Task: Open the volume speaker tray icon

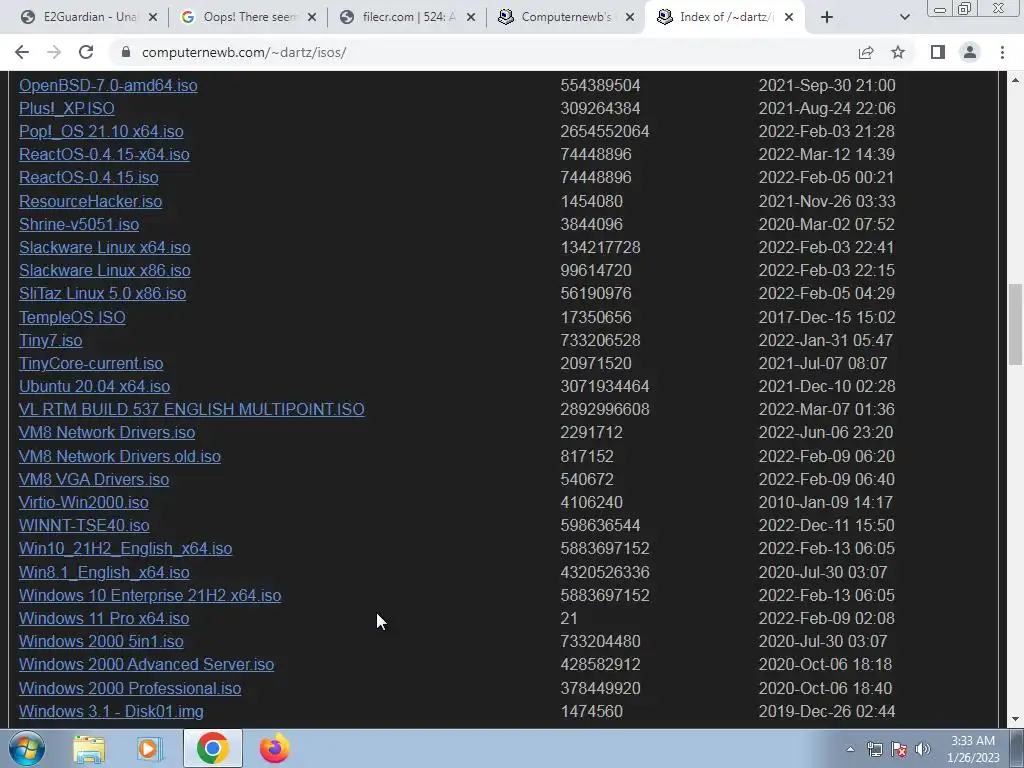Action: [923, 749]
